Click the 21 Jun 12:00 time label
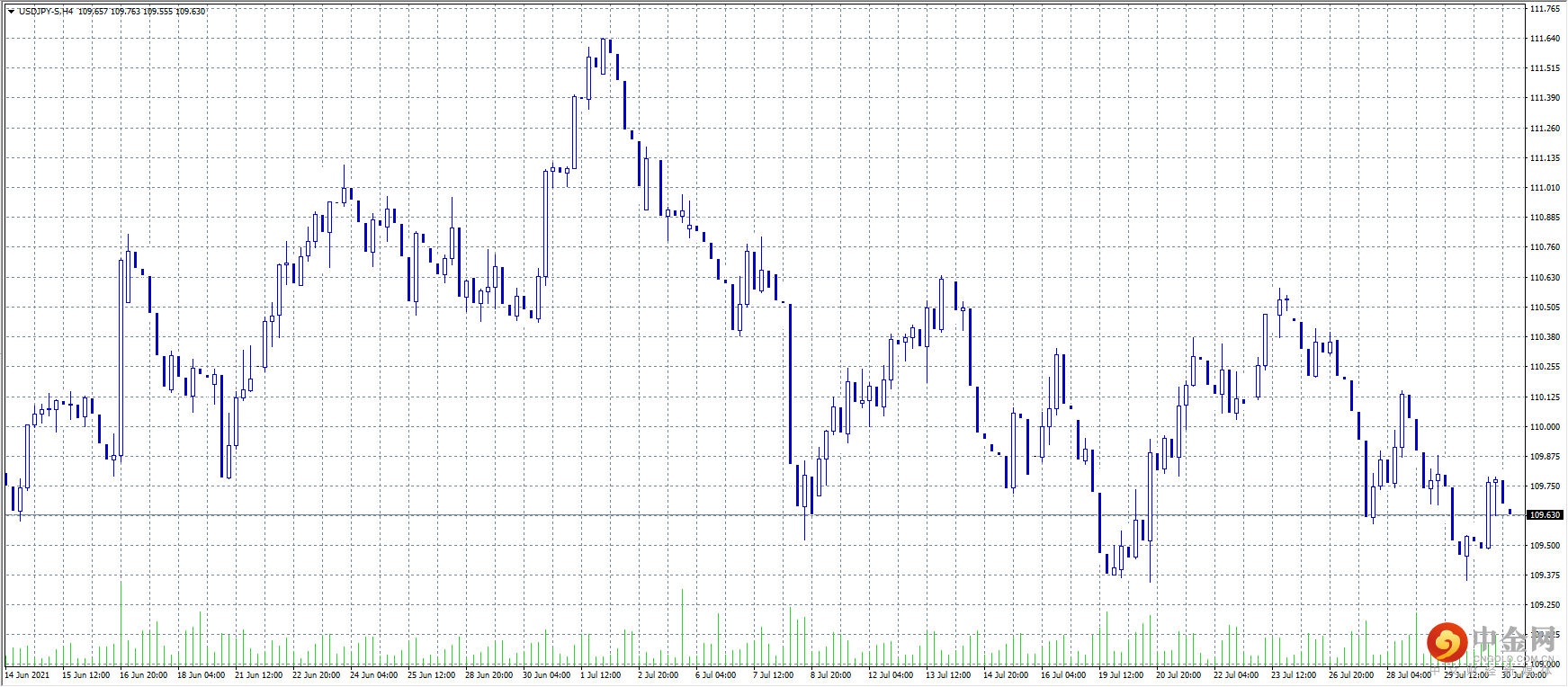The image size is (1568, 687). [258, 675]
